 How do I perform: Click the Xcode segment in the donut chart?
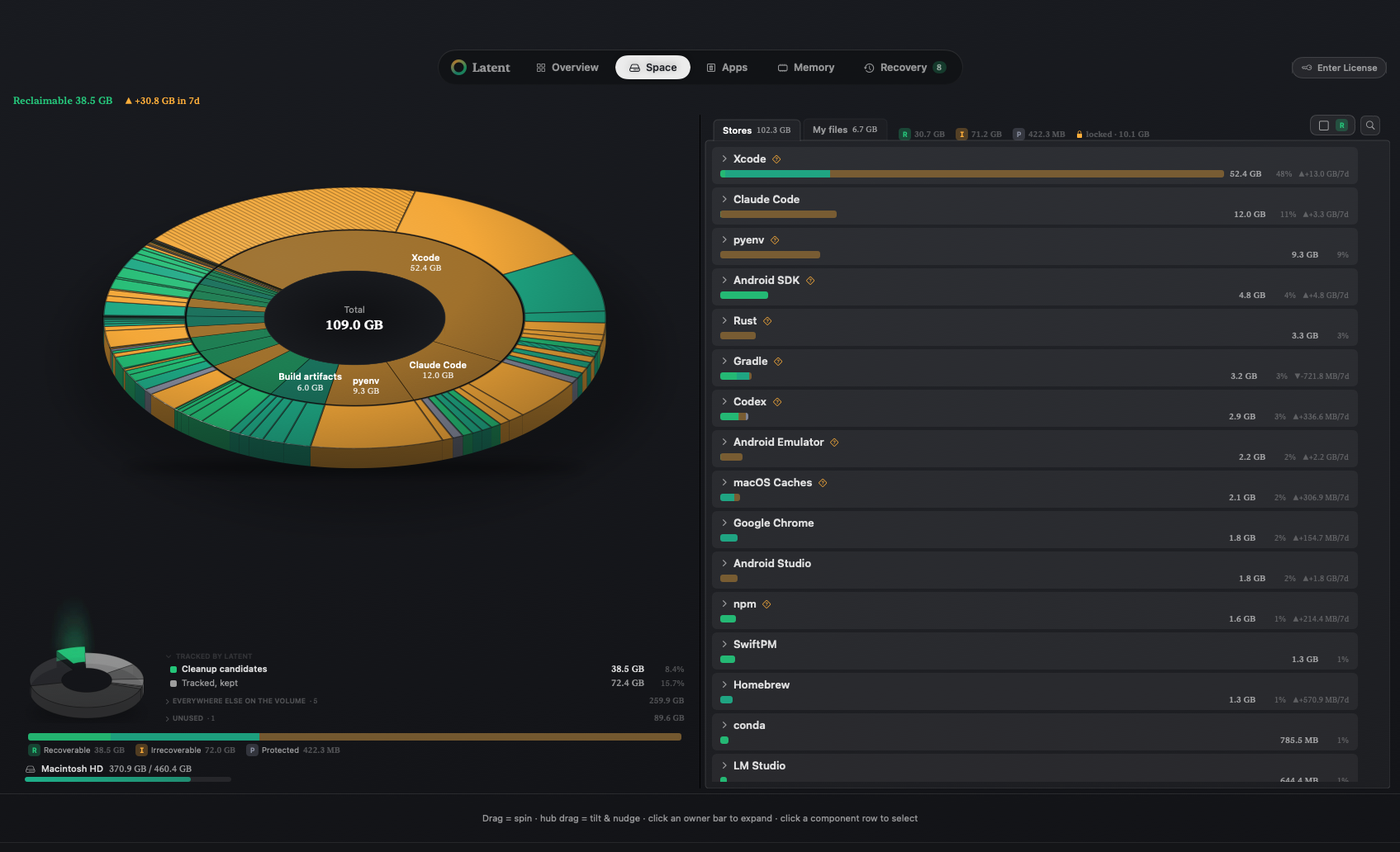(x=425, y=263)
